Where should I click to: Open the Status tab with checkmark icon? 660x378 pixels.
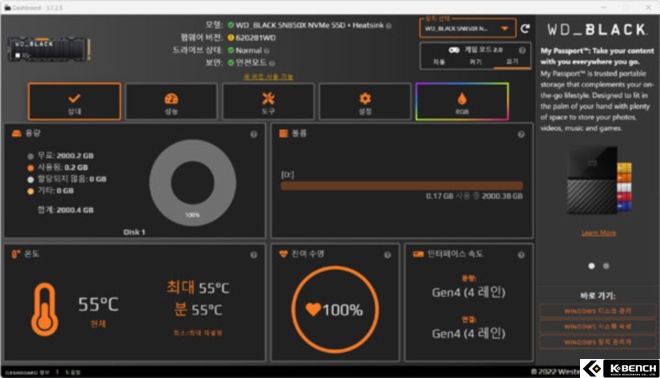point(75,101)
